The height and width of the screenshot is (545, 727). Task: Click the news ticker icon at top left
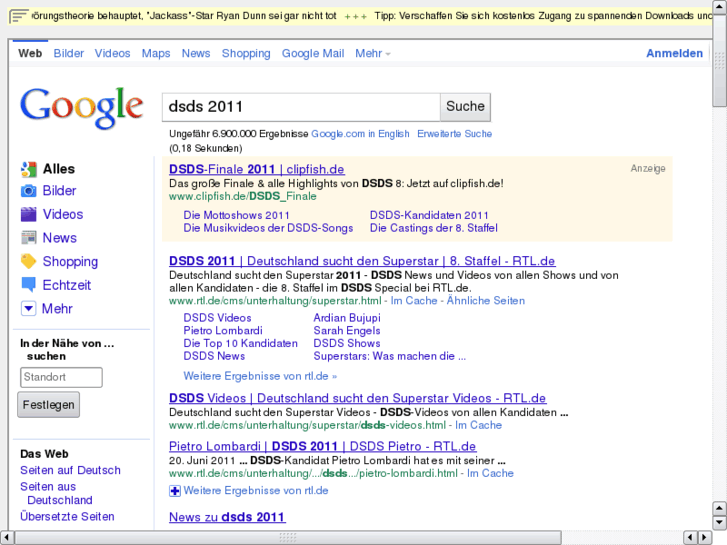coord(19,16)
